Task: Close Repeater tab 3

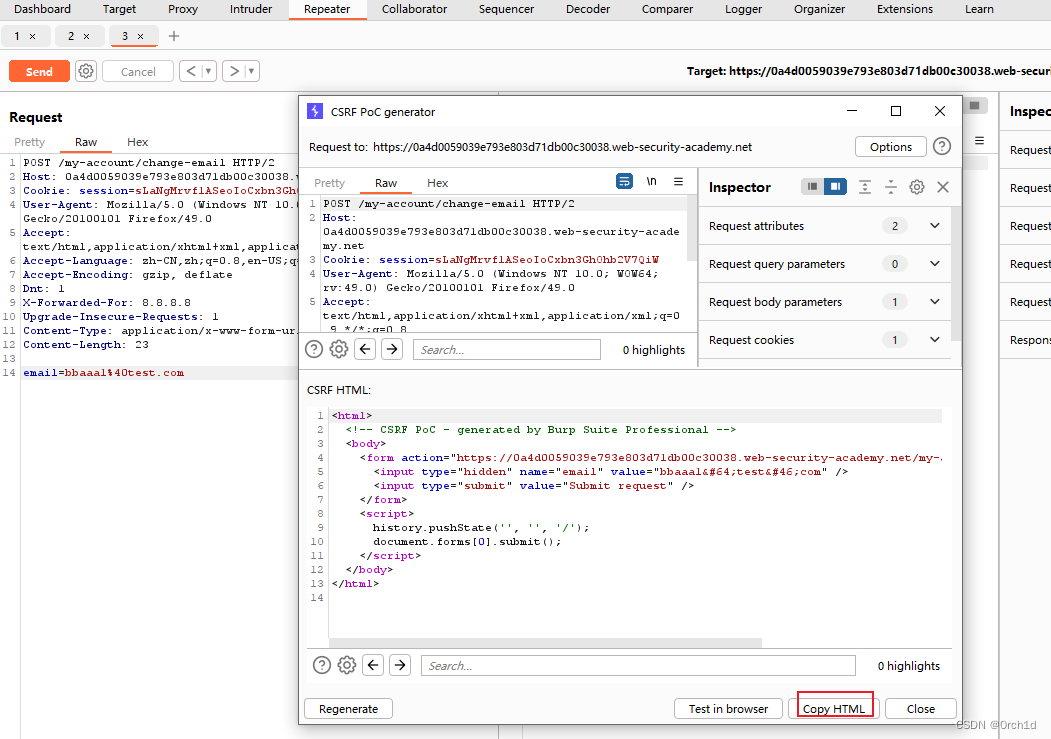Action: pyautogui.click(x=141, y=36)
